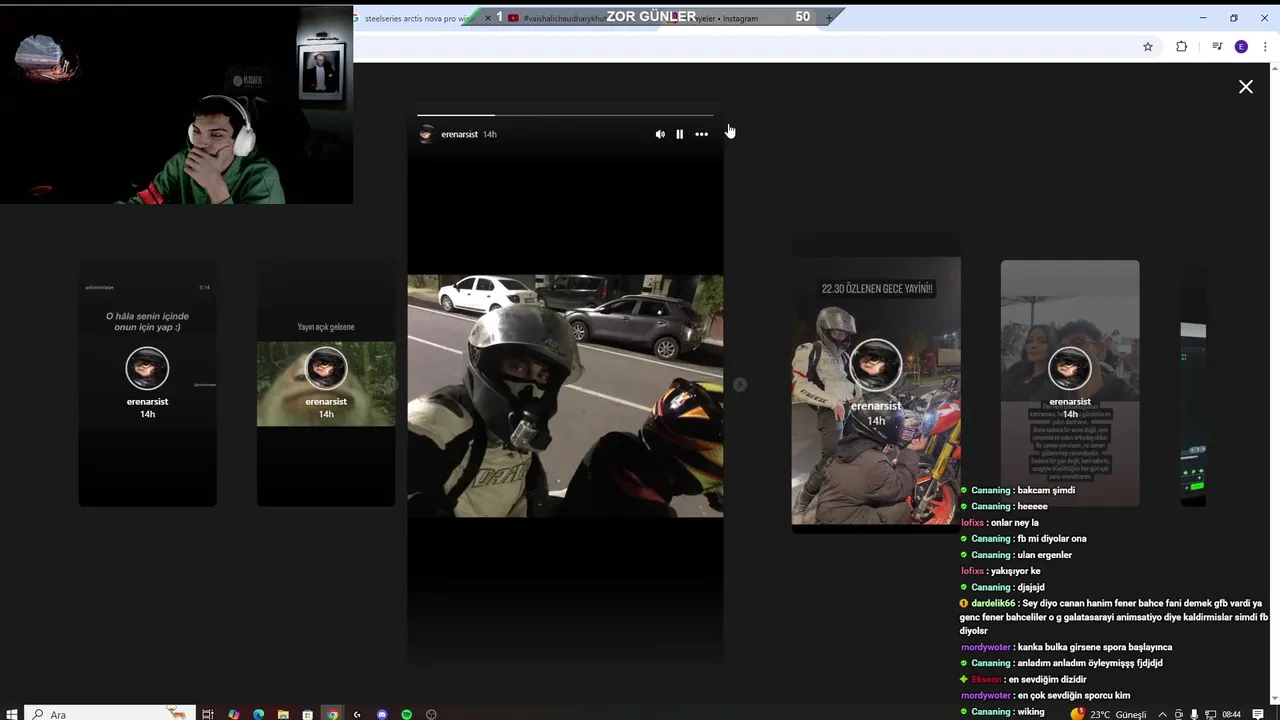Open a new Chrome tab with plus
The image size is (1280, 720).
tap(829, 18)
